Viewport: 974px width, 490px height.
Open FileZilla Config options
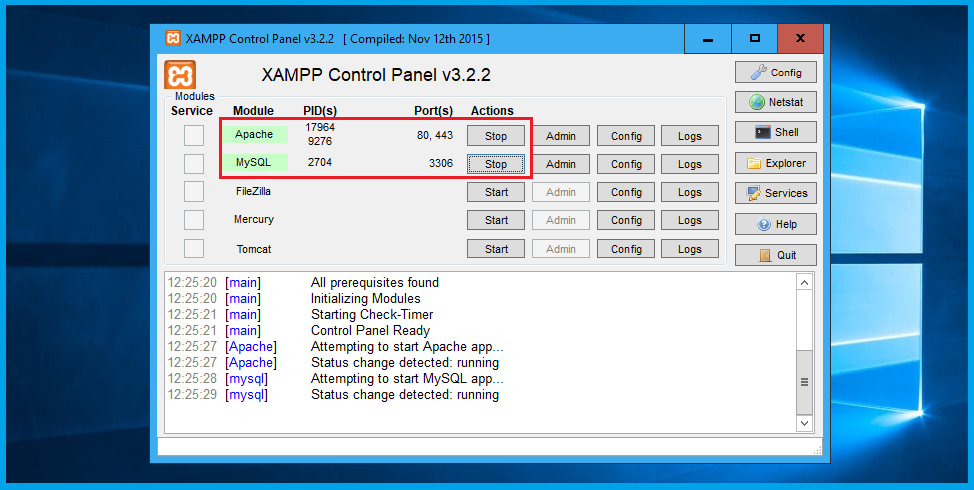pyautogui.click(x=626, y=192)
